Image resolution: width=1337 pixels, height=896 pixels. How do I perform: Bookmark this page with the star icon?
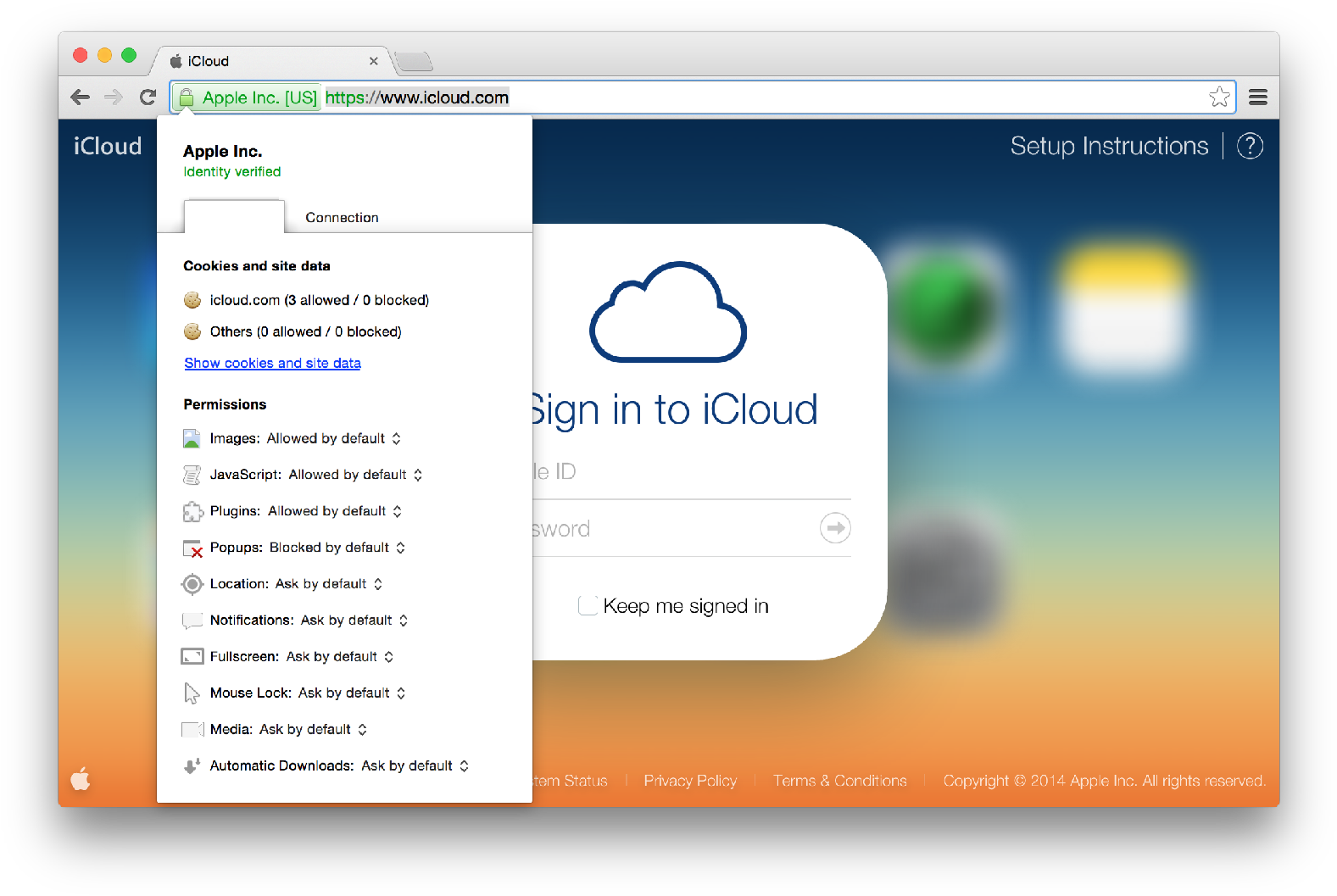[1219, 97]
